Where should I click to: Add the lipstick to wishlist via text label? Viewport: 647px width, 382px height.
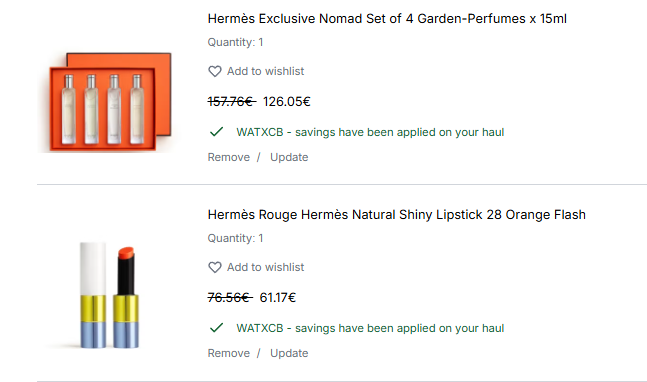point(265,267)
